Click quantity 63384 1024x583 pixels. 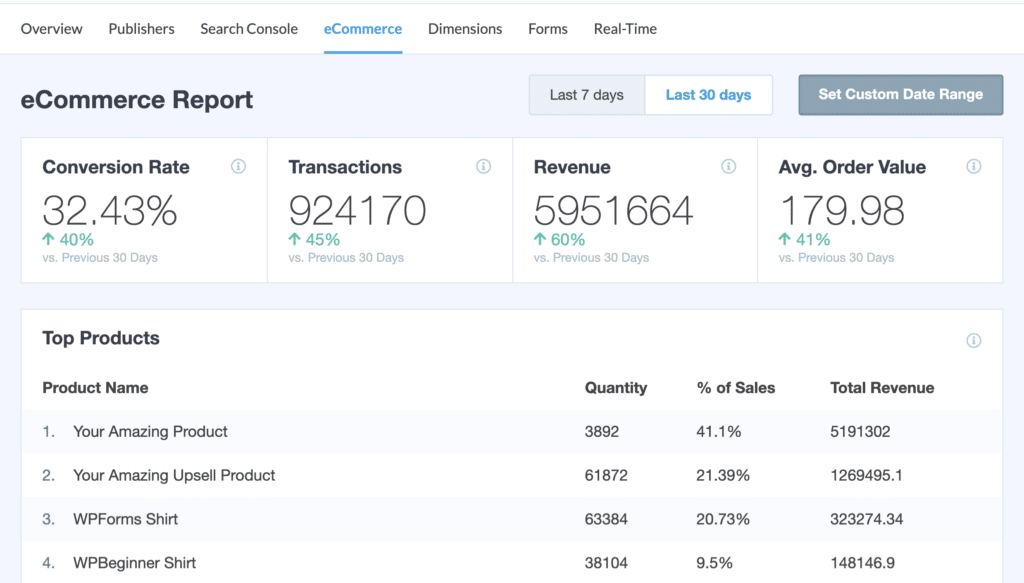click(x=606, y=519)
